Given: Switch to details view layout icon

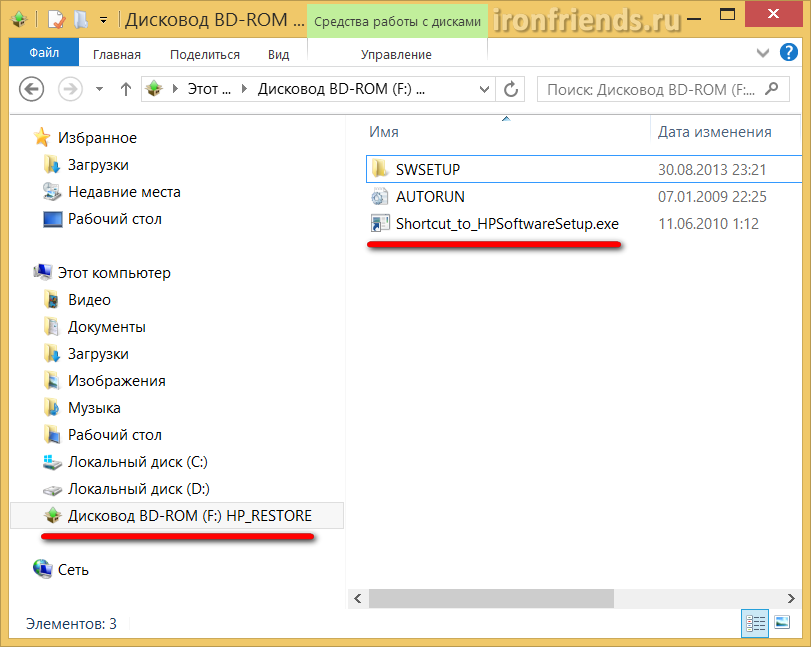Looking at the screenshot, I should click(756, 624).
